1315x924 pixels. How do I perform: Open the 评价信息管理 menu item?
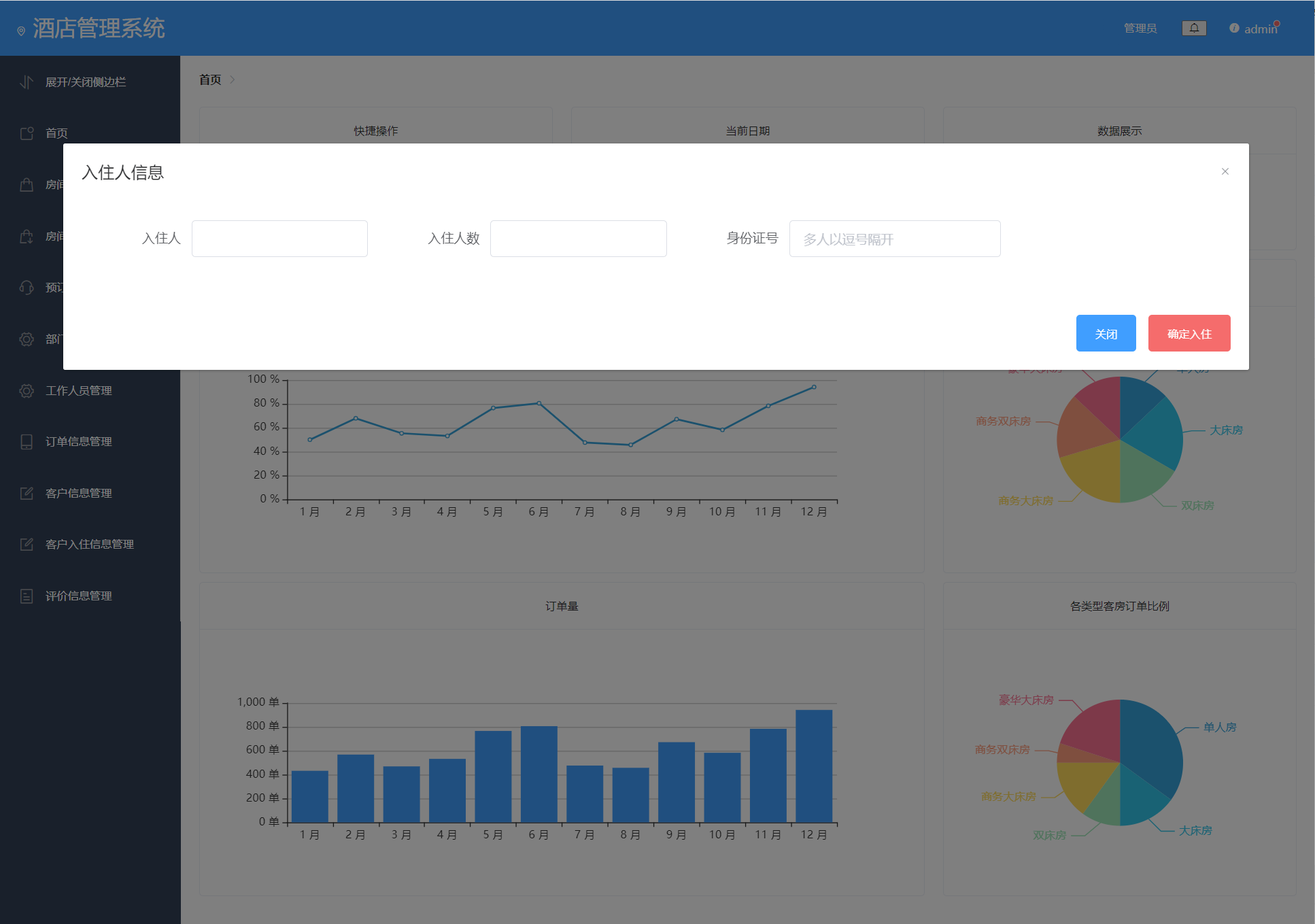(x=79, y=596)
